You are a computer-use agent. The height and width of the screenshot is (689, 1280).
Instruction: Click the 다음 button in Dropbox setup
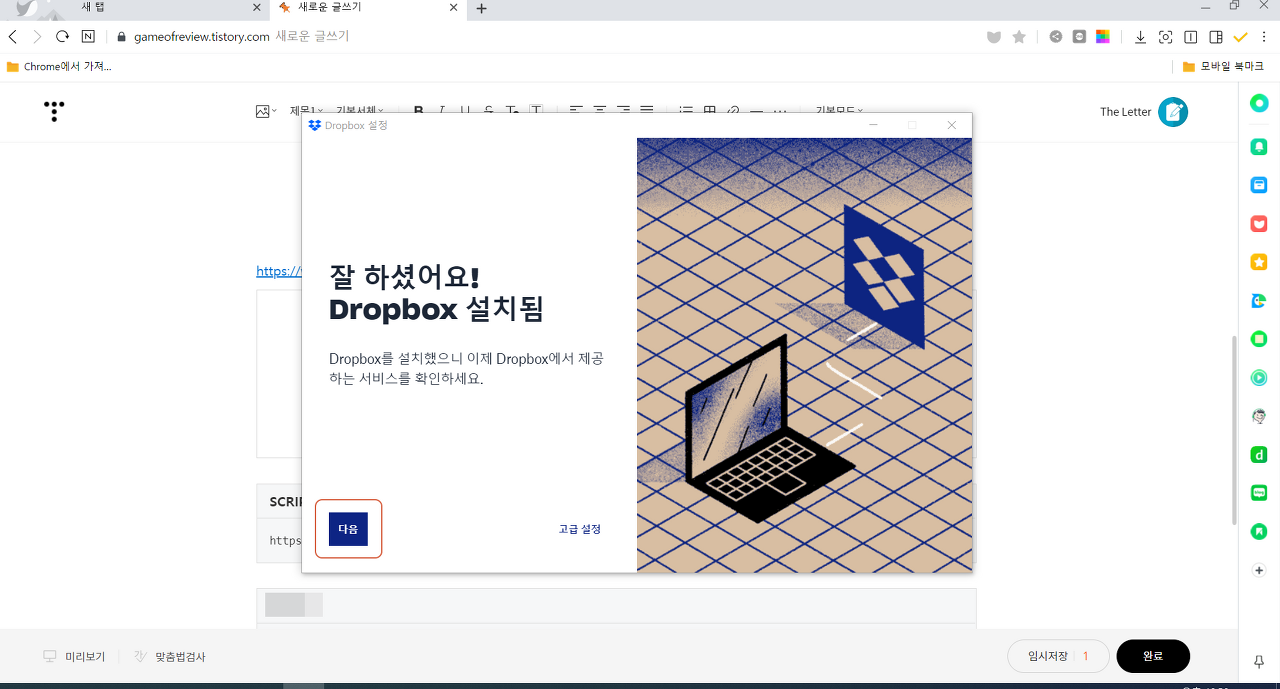(348, 529)
